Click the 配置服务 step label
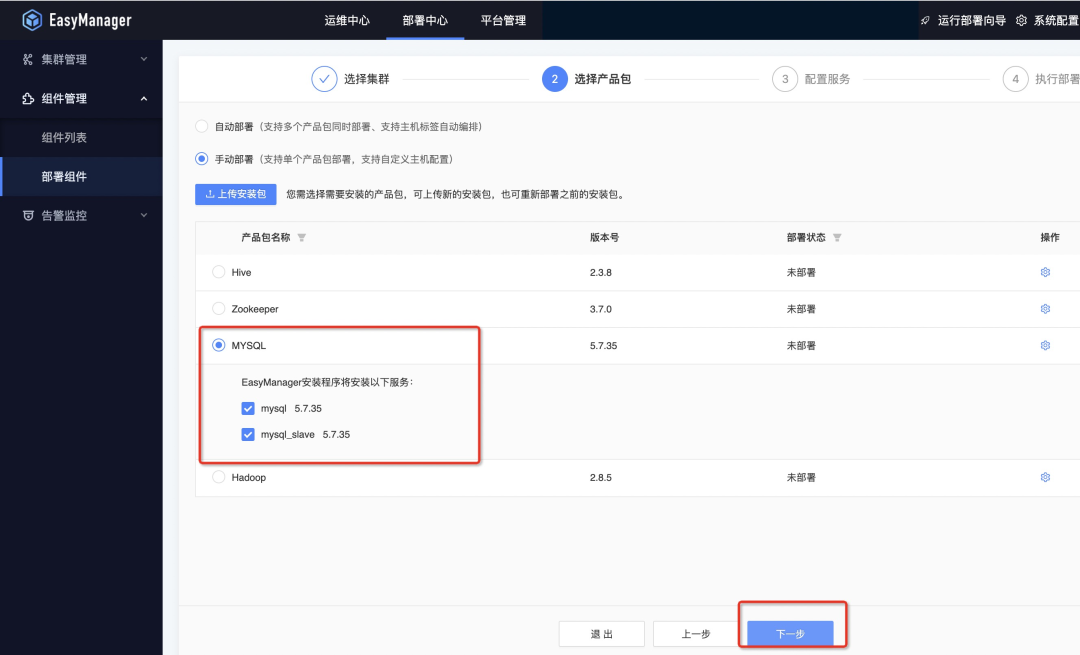The width and height of the screenshot is (1080, 655). pyautogui.click(x=827, y=79)
